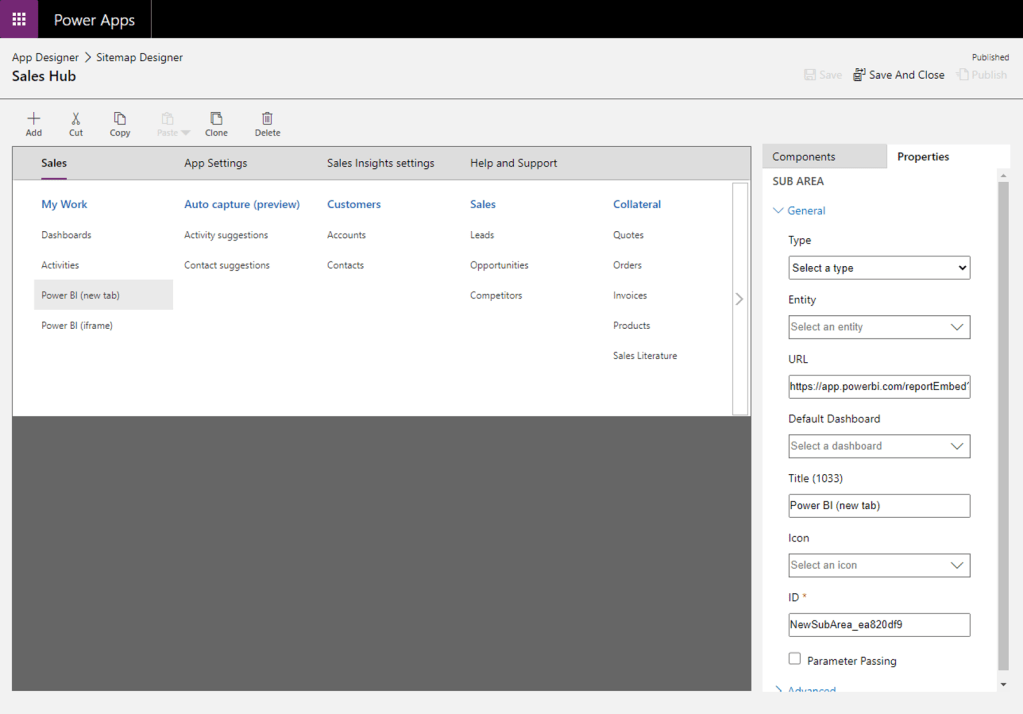Screen dimensions: 1023x714
Task: Click the Cut scissors icon
Action: pyautogui.click(x=76, y=119)
